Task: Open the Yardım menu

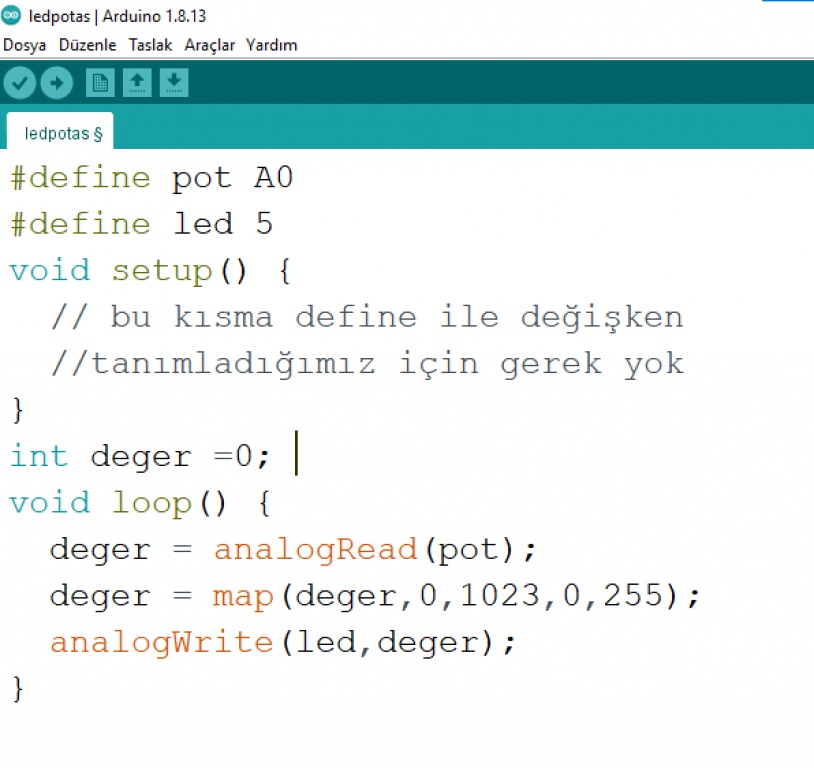Action: point(272,45)
